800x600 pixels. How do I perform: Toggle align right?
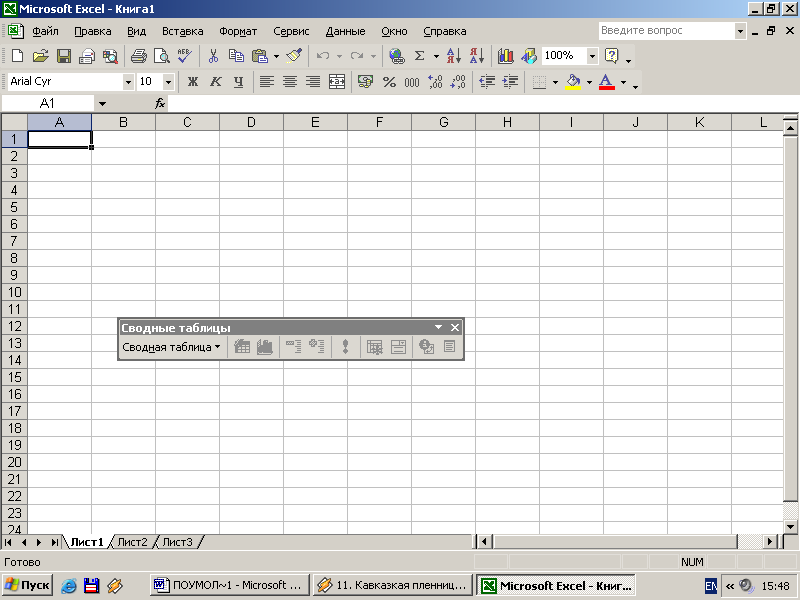313,82
